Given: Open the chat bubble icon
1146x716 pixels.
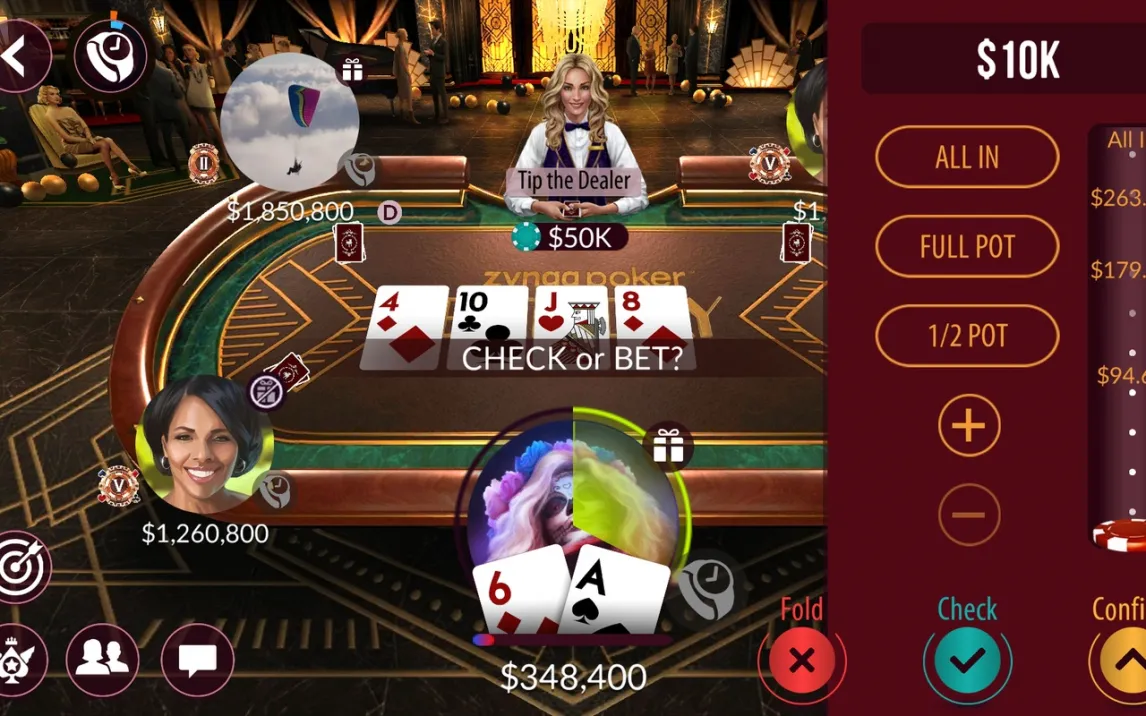Looking at the screenshot, I should [x=197, y=660].
